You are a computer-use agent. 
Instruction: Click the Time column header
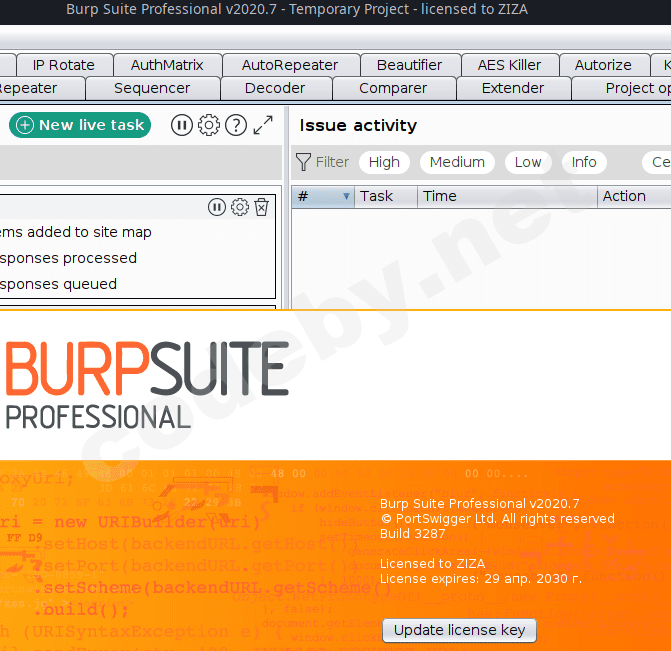coord(508,196)
